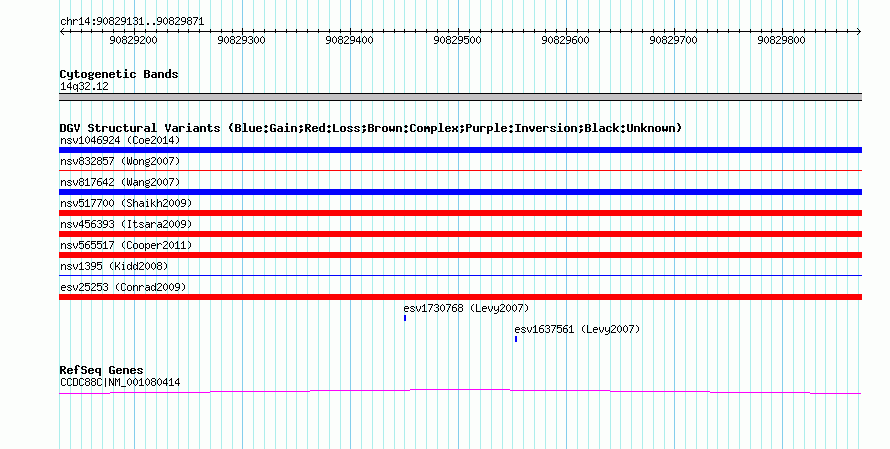Select the red bar of nsv456393
The height and width of the screenshot is (449, 890).
460,234
